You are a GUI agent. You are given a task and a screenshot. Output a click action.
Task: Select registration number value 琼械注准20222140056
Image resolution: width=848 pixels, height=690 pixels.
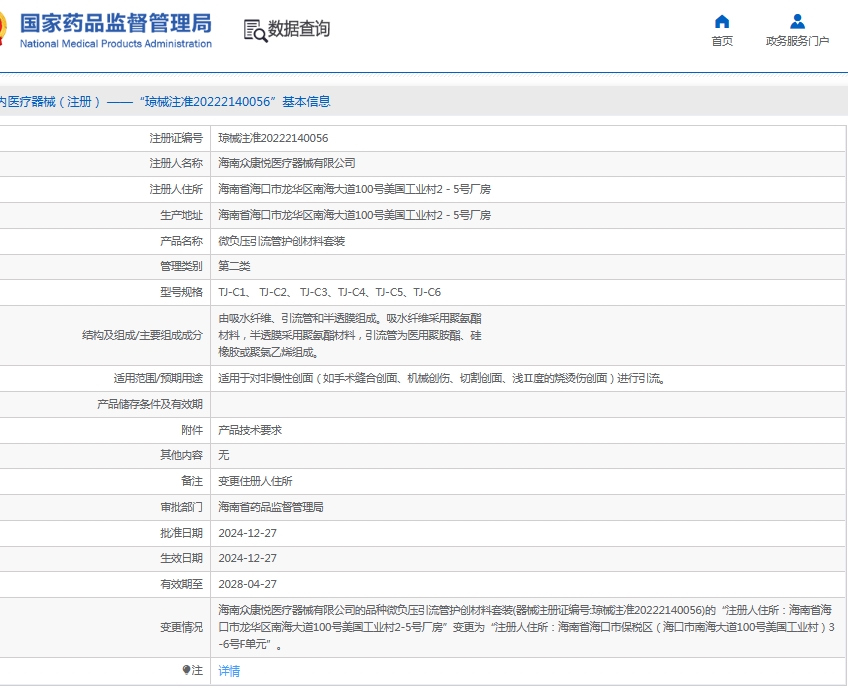273,138
